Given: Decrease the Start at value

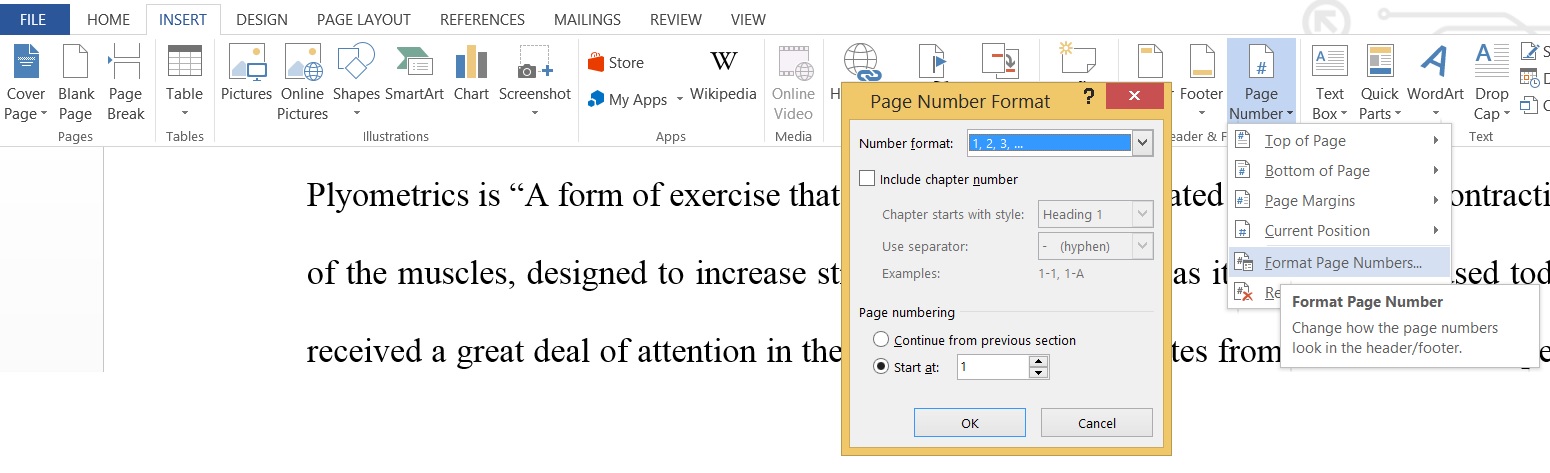Looking at the screenshot, I should click(1039, 374).
